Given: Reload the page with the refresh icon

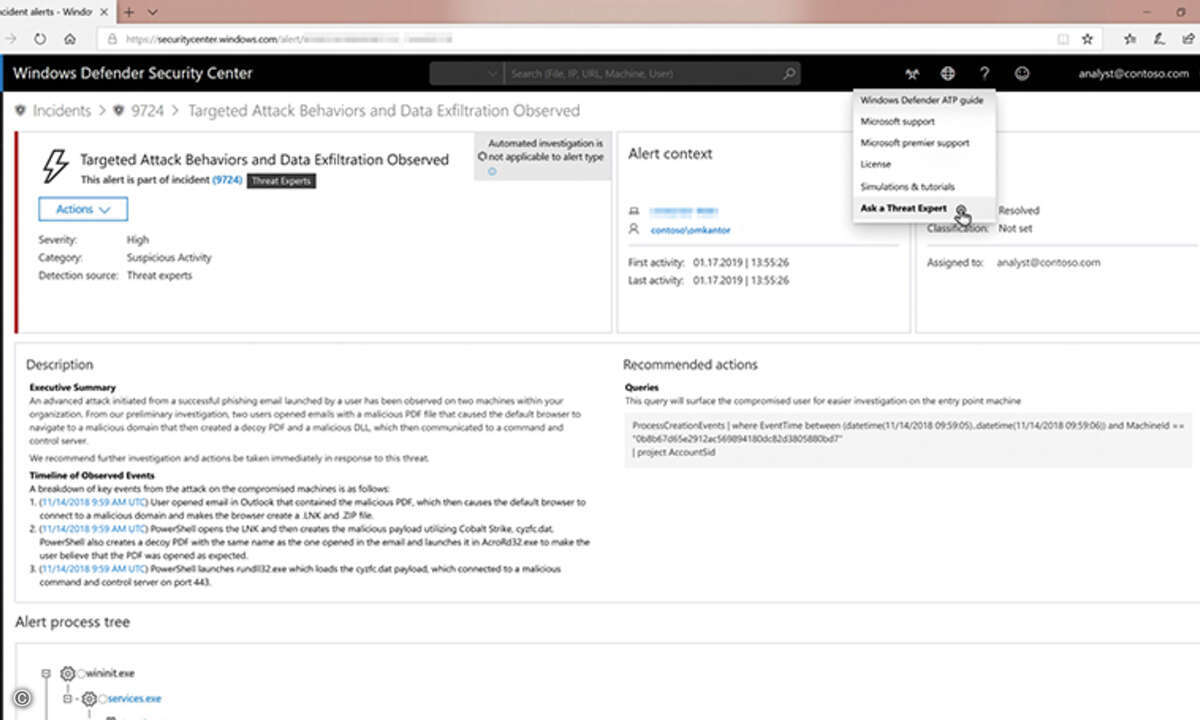Looking at the screenshot, I should click(x=40, y=39).
